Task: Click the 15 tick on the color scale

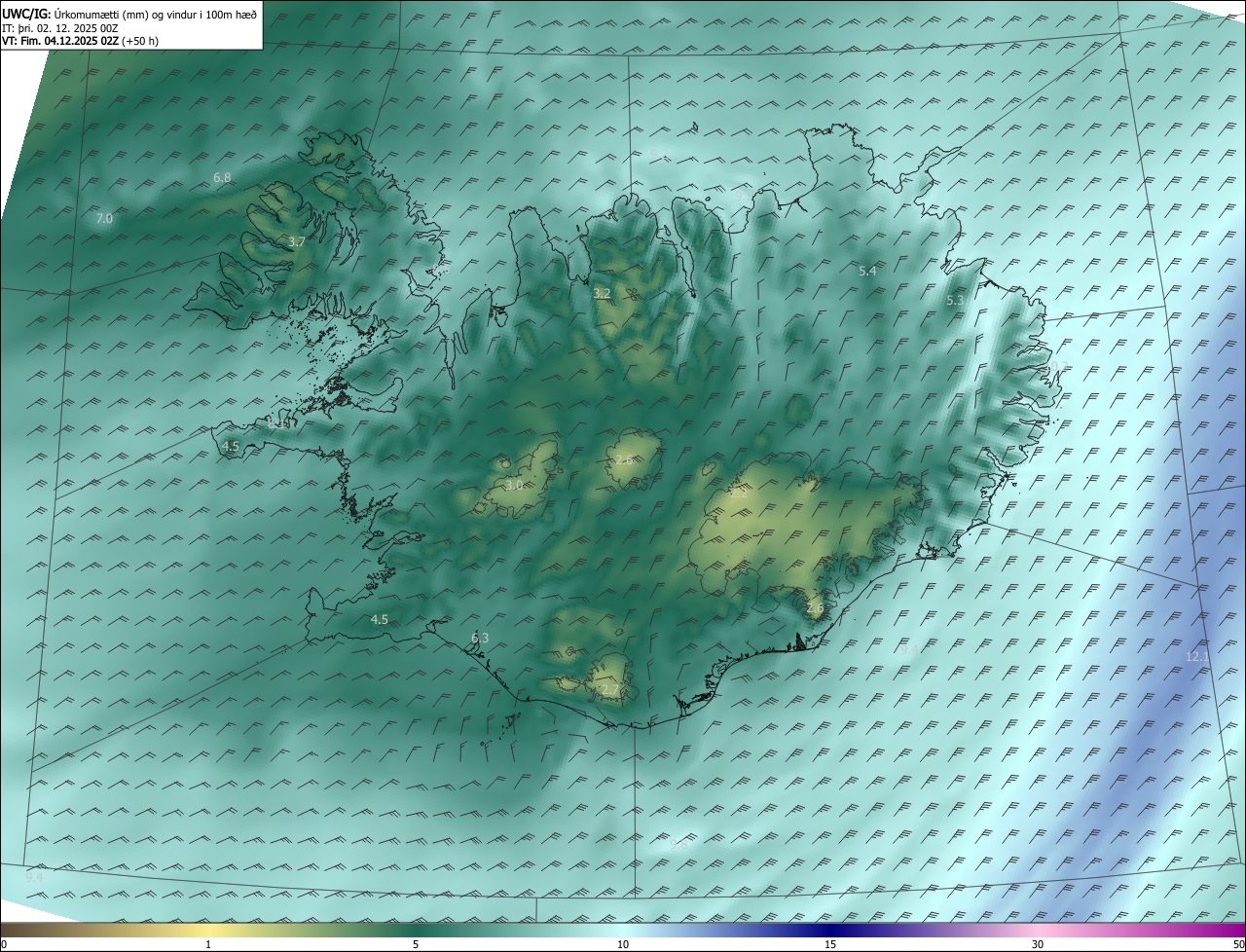Action: (x=830, y=944)
